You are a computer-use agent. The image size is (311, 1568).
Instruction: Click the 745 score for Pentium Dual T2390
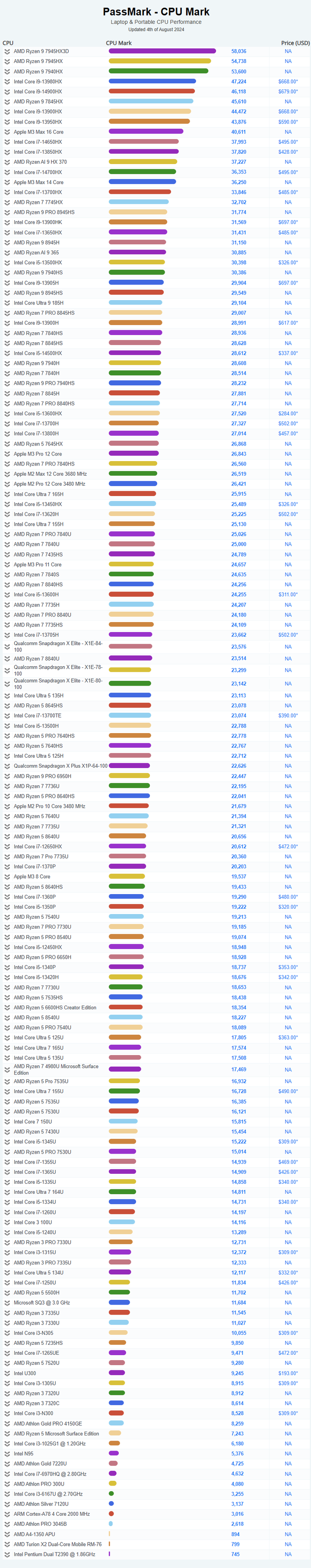[235, 1554]
